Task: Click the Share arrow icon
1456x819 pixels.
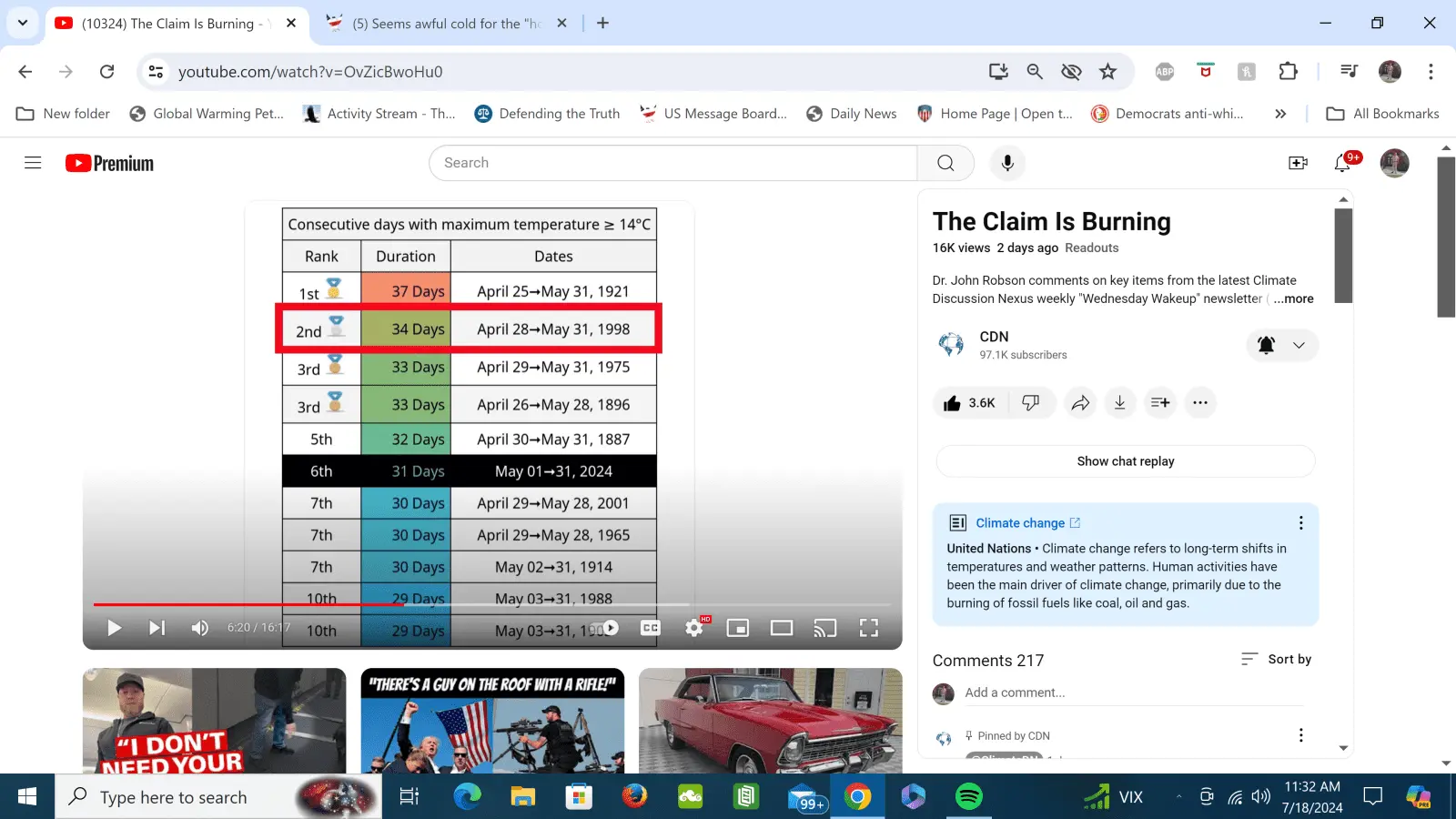Action: click(x=1080, y=403)
